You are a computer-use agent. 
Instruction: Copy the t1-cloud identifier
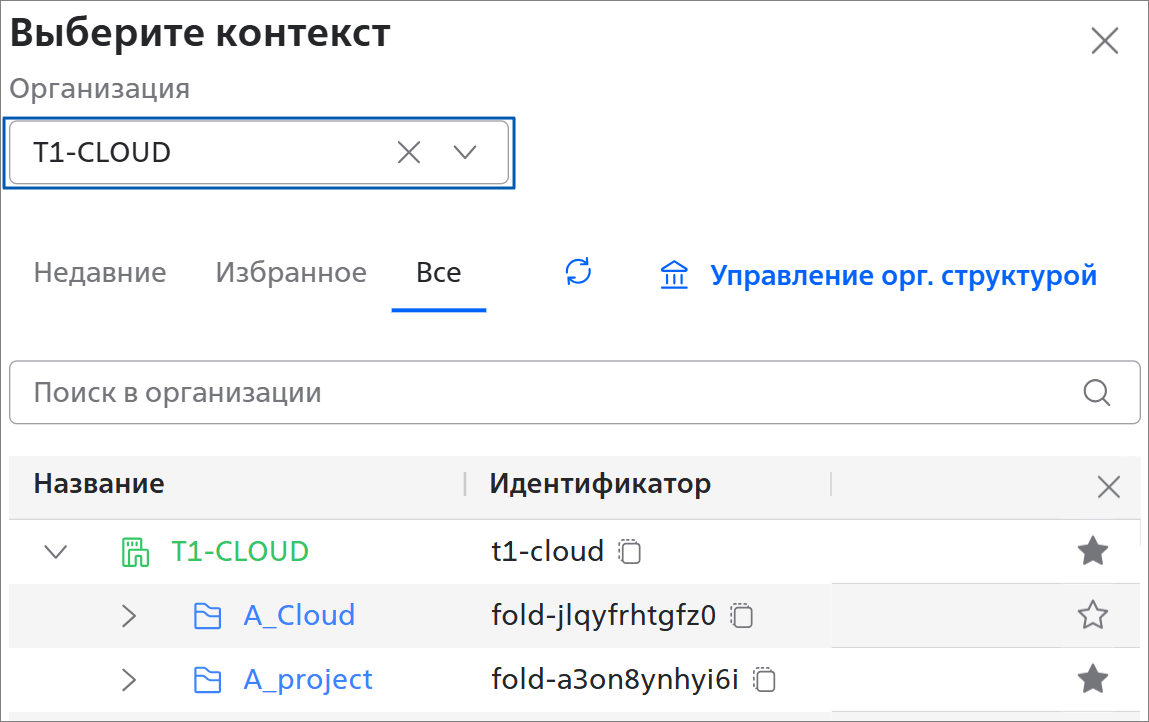coord(630,551)
